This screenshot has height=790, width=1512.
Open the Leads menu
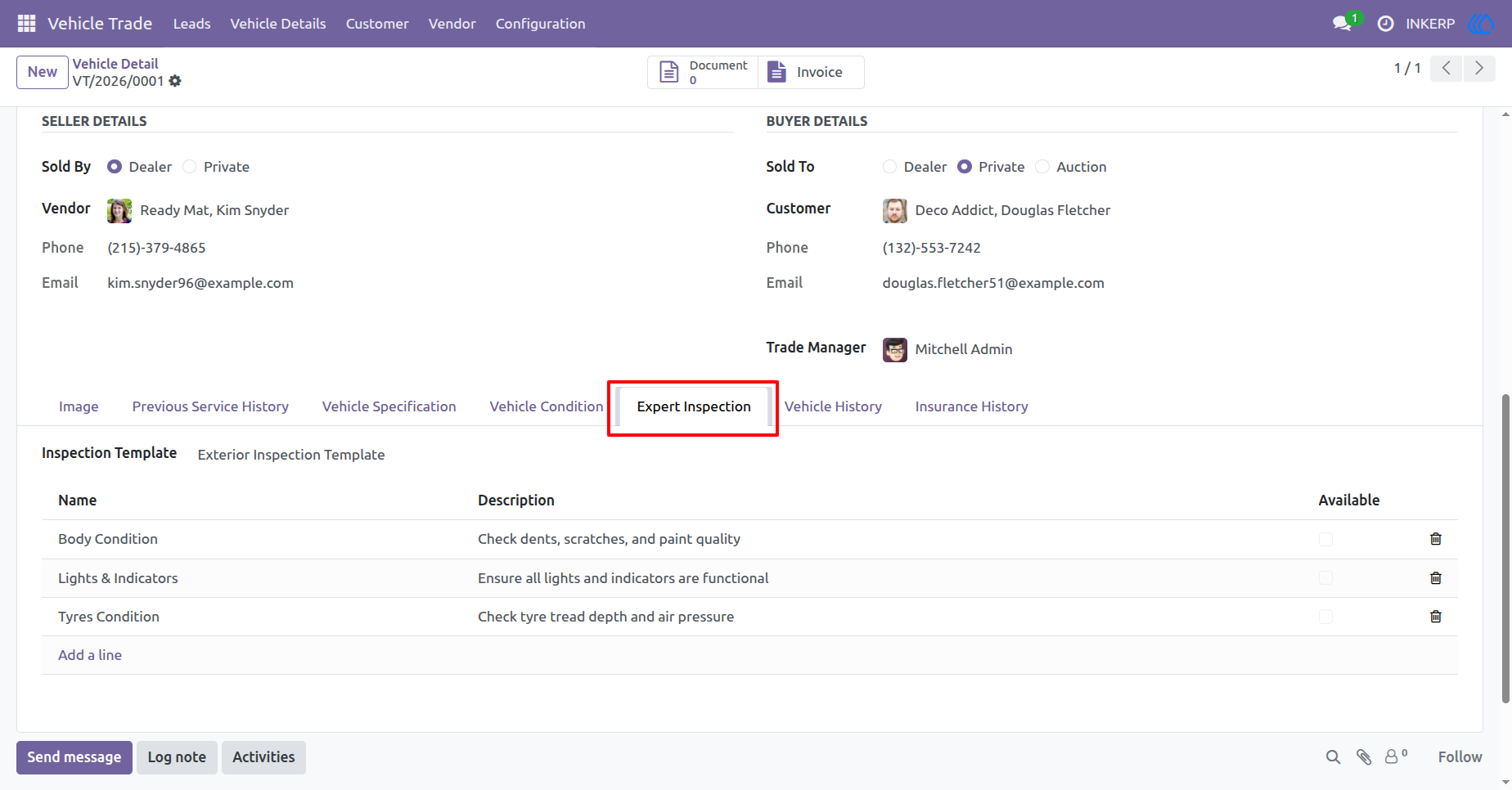[x=192, y=24]
